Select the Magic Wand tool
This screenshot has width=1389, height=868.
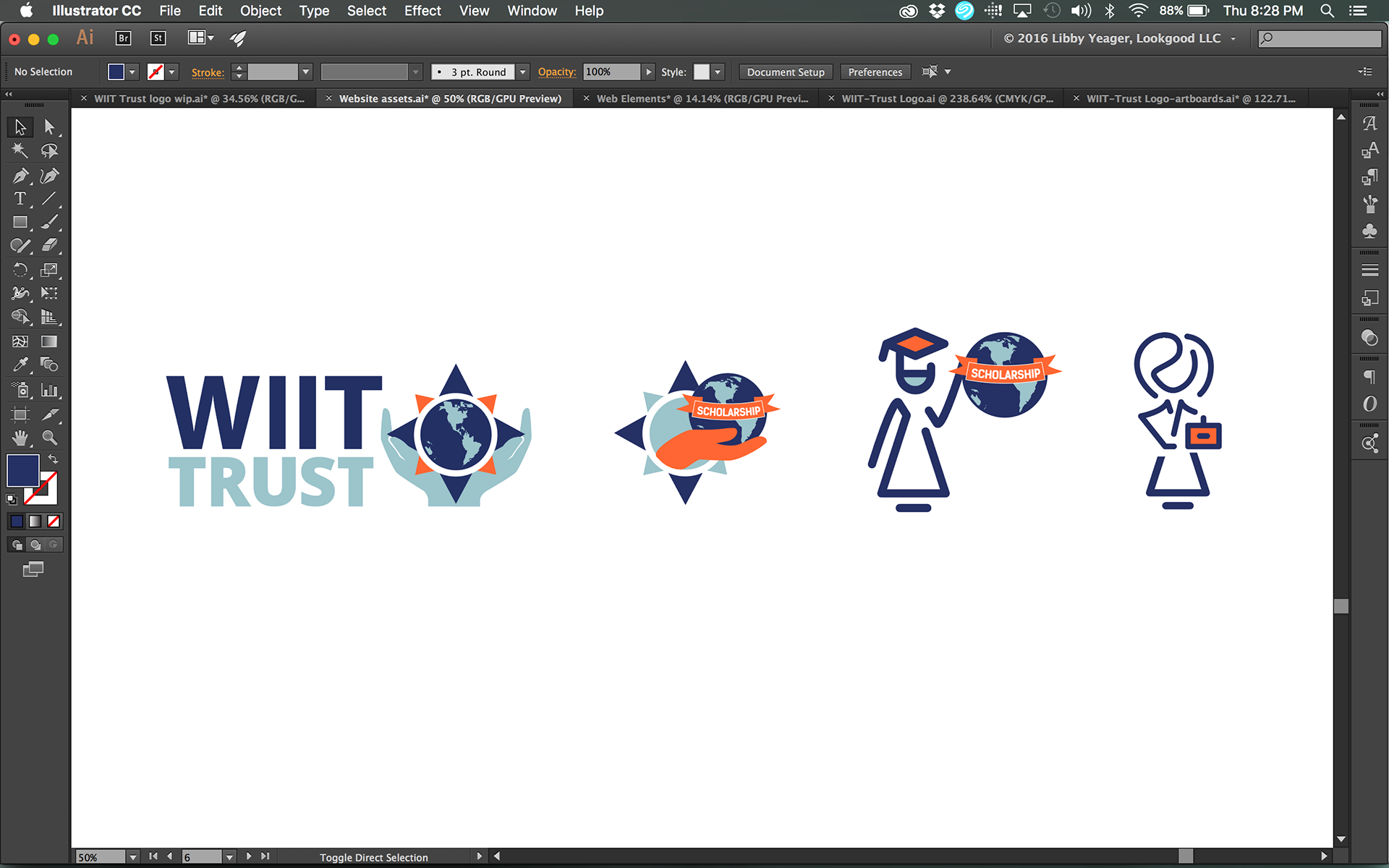(20, 150)
